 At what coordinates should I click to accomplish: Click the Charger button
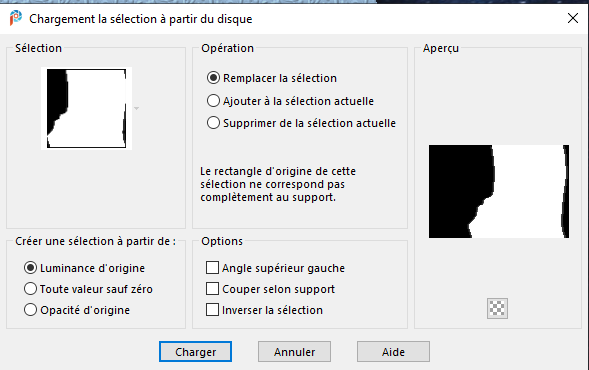tap(195, 352)
